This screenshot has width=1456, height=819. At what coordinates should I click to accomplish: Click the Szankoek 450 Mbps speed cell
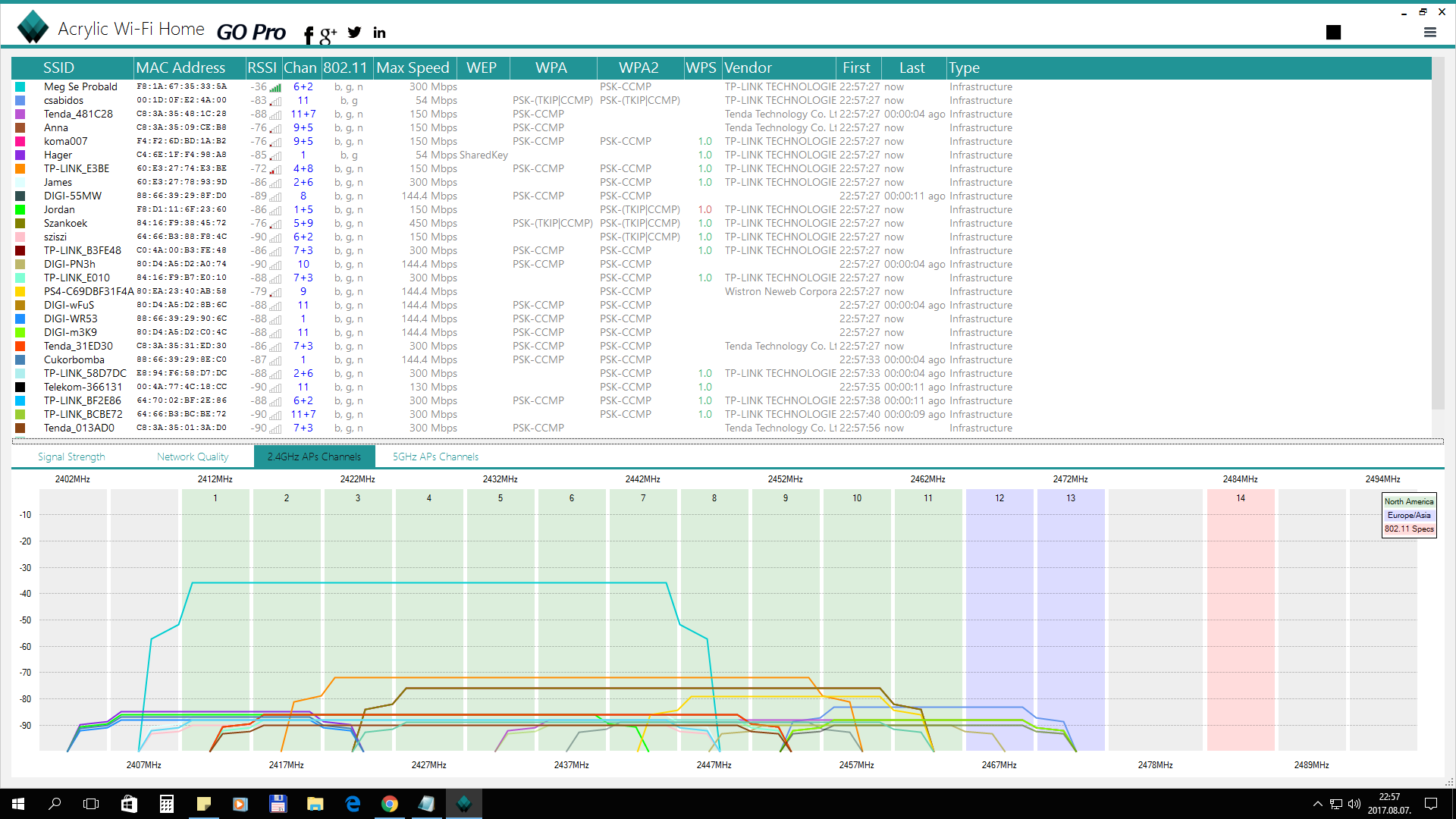click(433, 224)
